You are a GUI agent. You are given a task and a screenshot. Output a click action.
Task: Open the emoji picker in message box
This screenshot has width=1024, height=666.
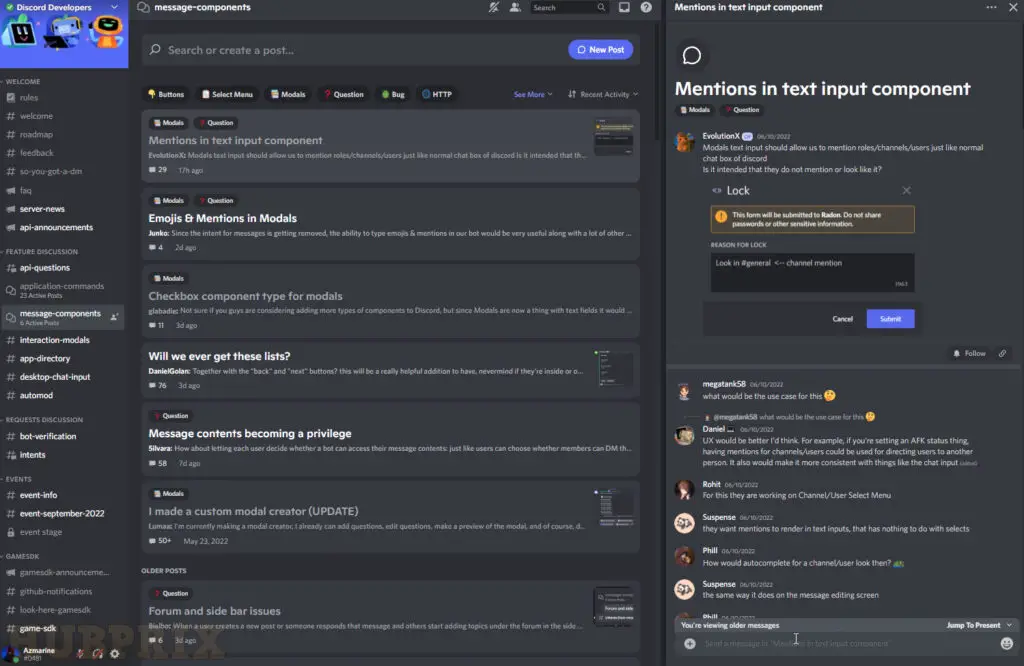(x=1006, y=644)
